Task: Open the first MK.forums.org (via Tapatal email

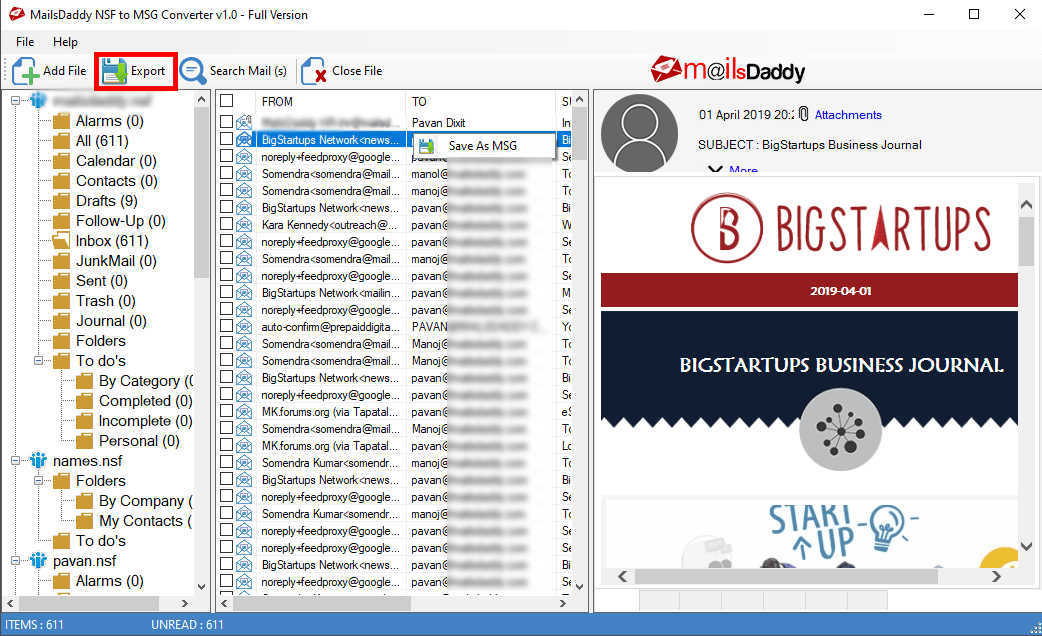Action: pyautogui.click(x=330, y=411)
